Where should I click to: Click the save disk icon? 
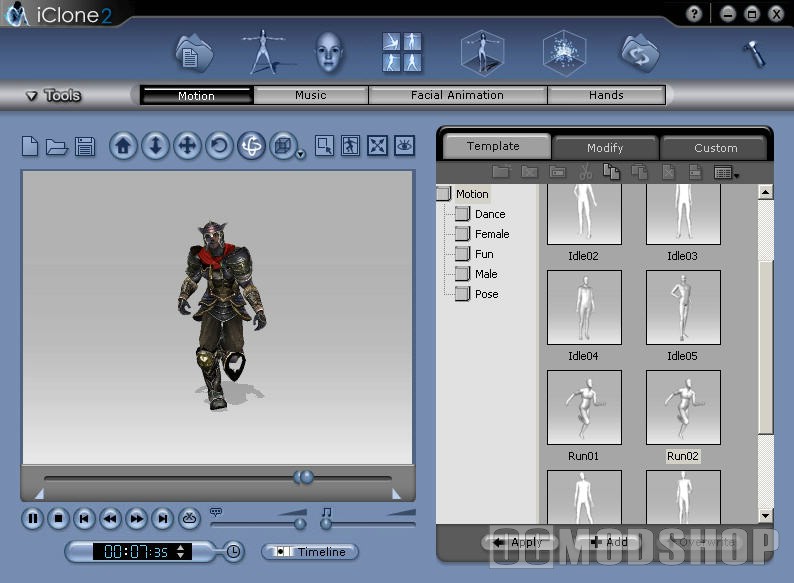(x=85, y=146)
